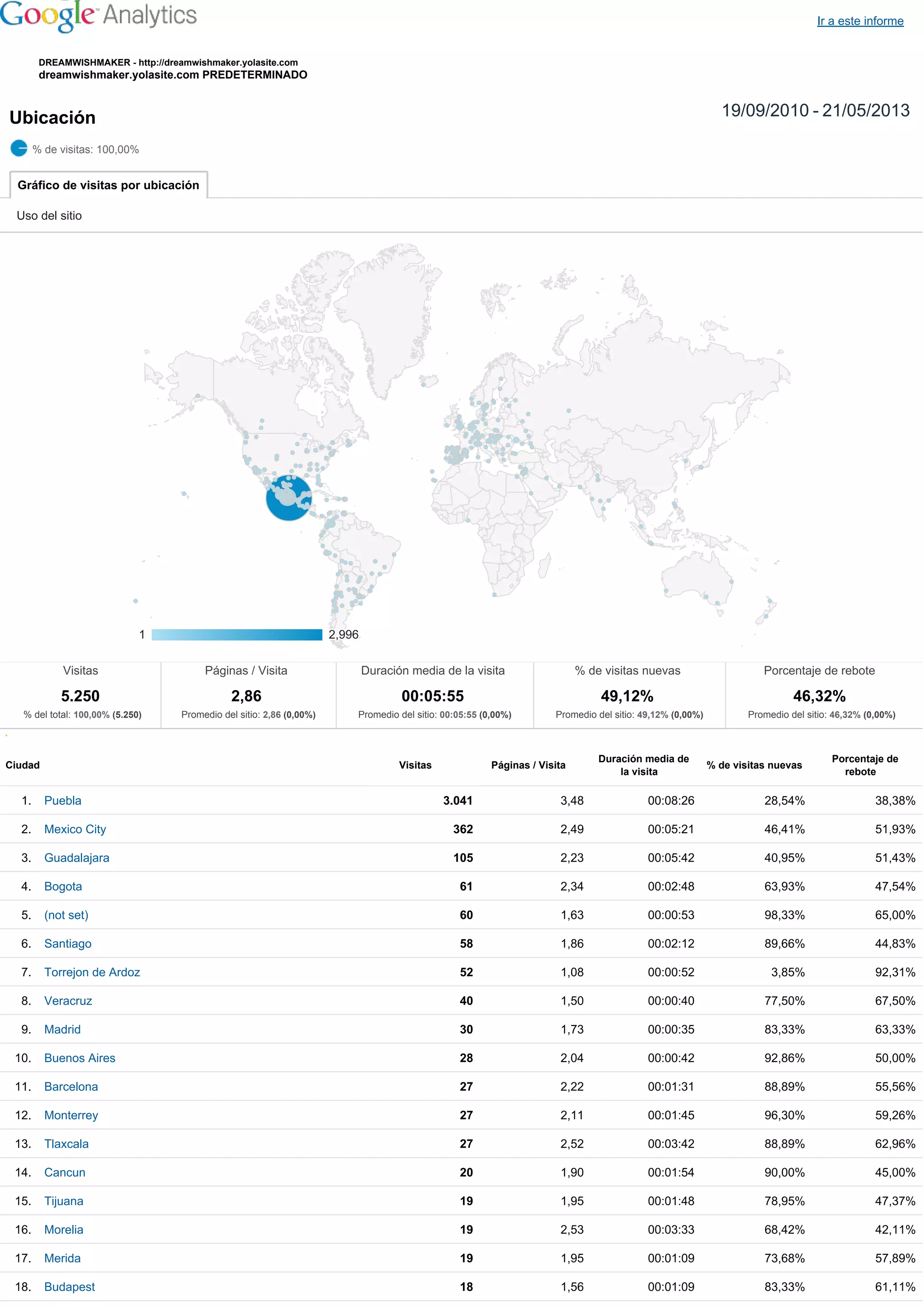The image size is (924, 1308).
Task: Open the Bogota city link
Action: coord(63,886)
